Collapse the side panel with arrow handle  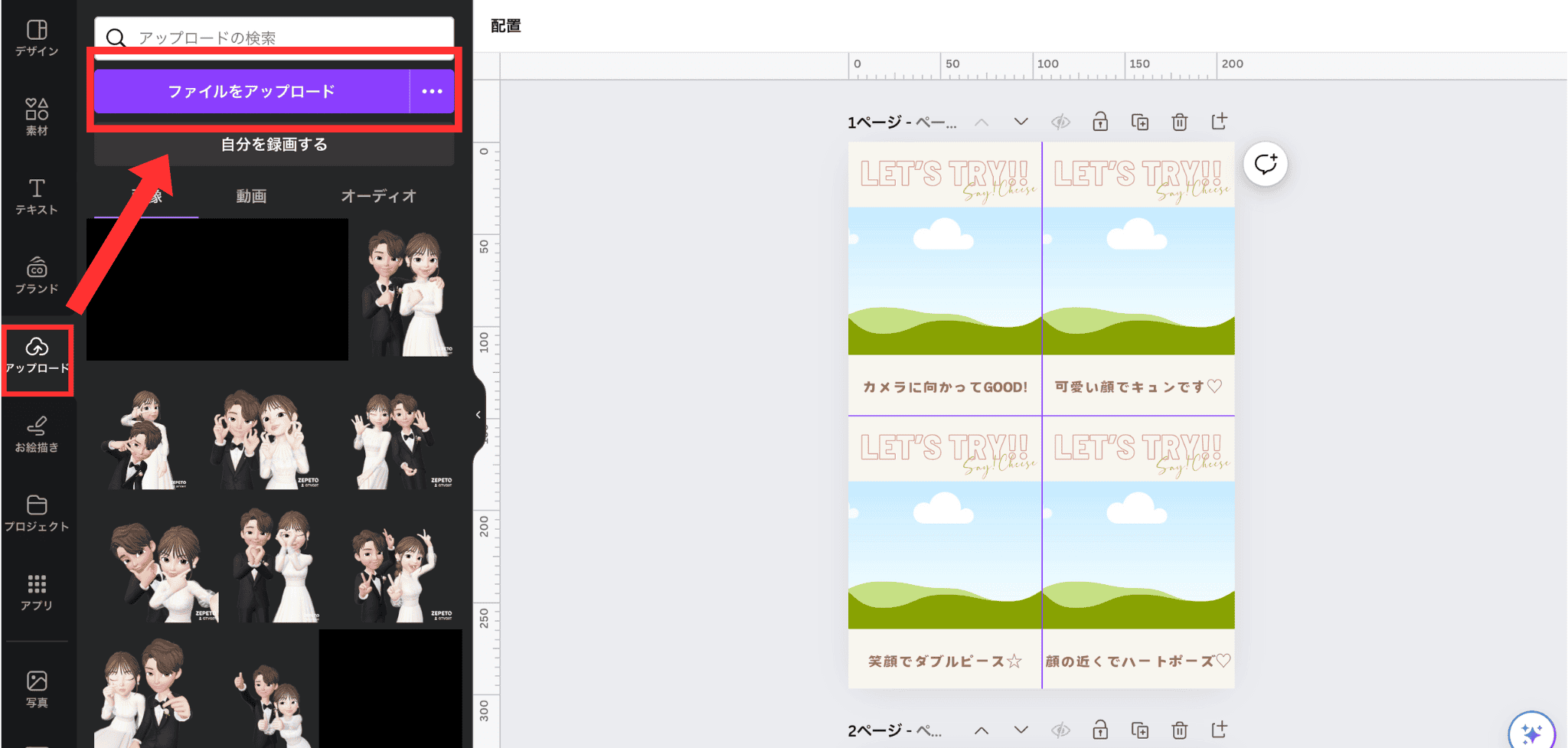[479, 415]
